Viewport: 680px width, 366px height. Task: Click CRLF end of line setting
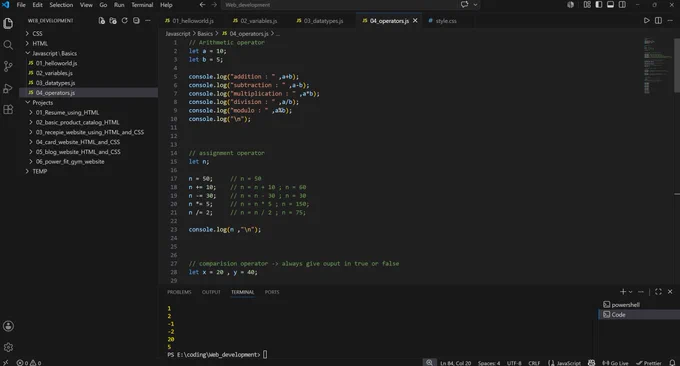pos(534,363)
